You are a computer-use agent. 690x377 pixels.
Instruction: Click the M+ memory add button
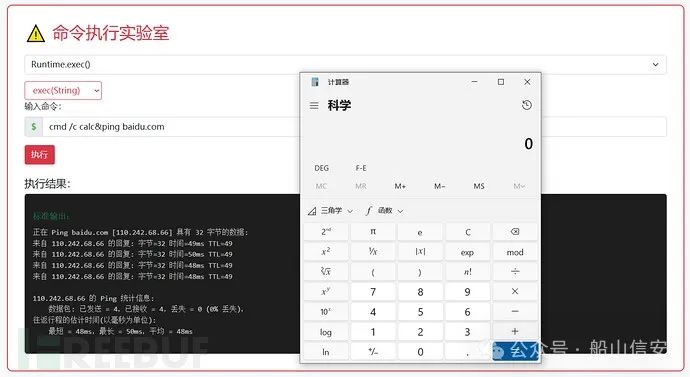tap(400, 187)
